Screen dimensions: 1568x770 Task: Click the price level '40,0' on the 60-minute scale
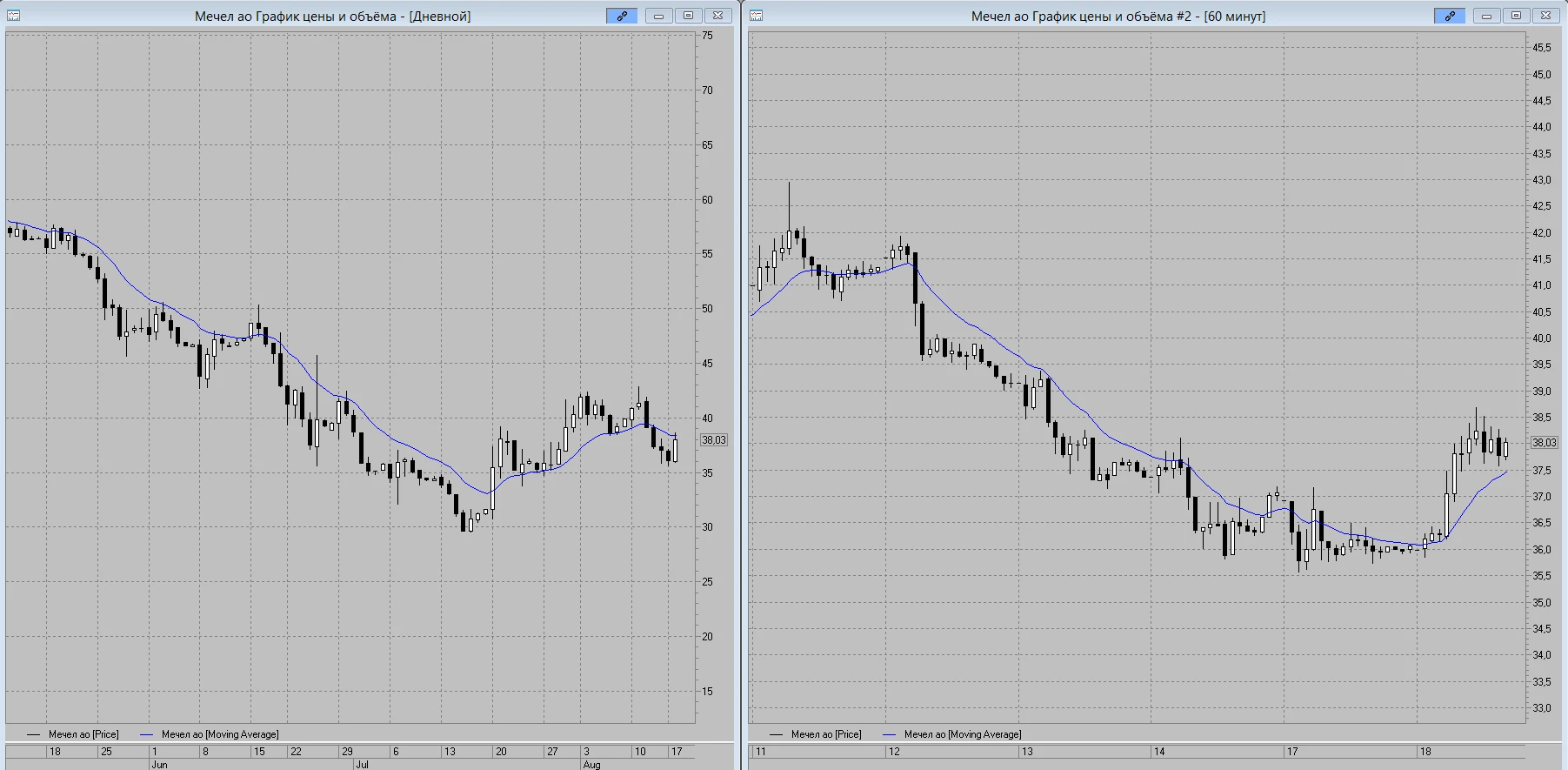coord(1542,338)
